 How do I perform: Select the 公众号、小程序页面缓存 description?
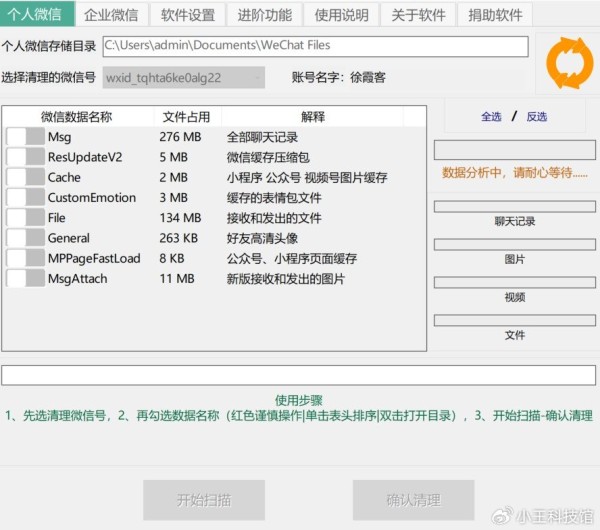[x=292, y=259]
